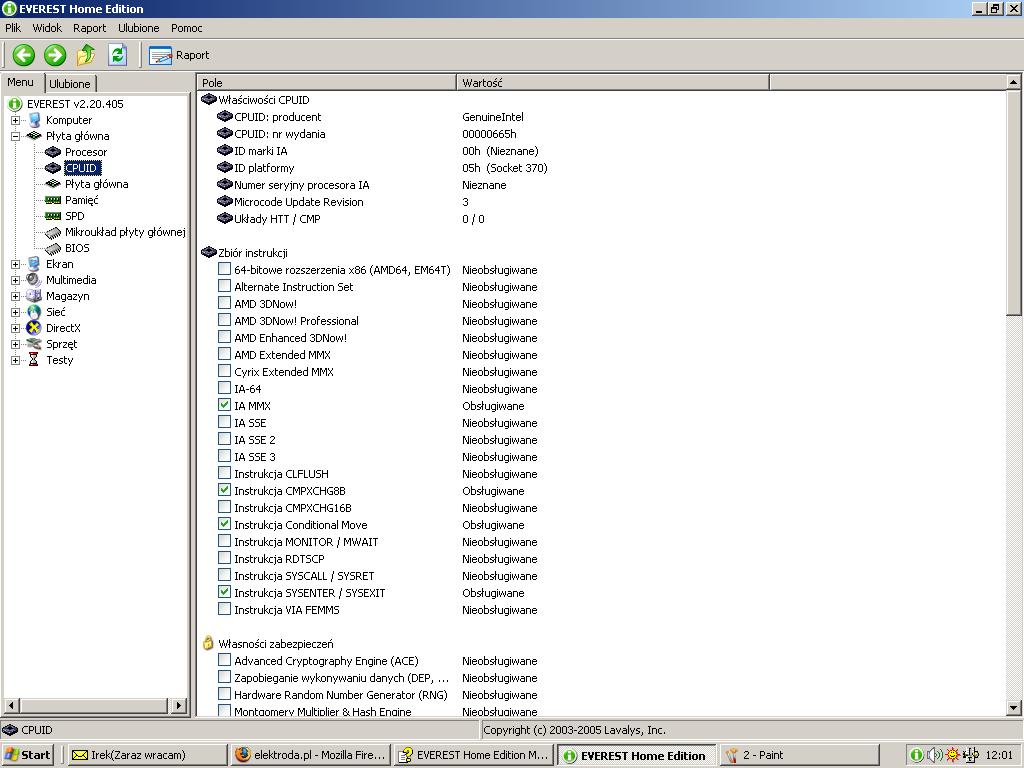Toggle the Instrukcja Conditional Move checkbox
The width and height of the screenshot is (1024, 768).
point(224,524)
